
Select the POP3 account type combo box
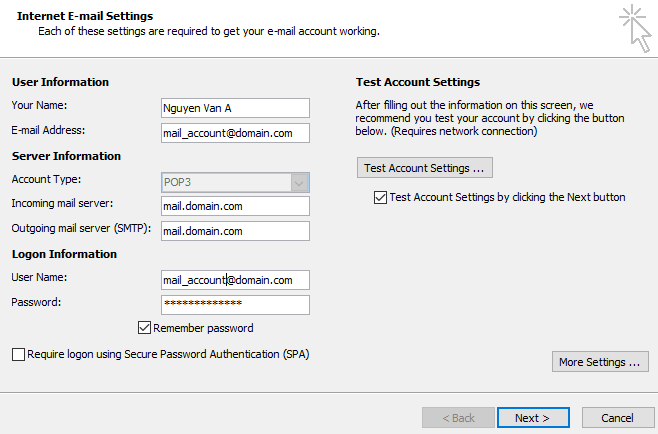point(235,183)
